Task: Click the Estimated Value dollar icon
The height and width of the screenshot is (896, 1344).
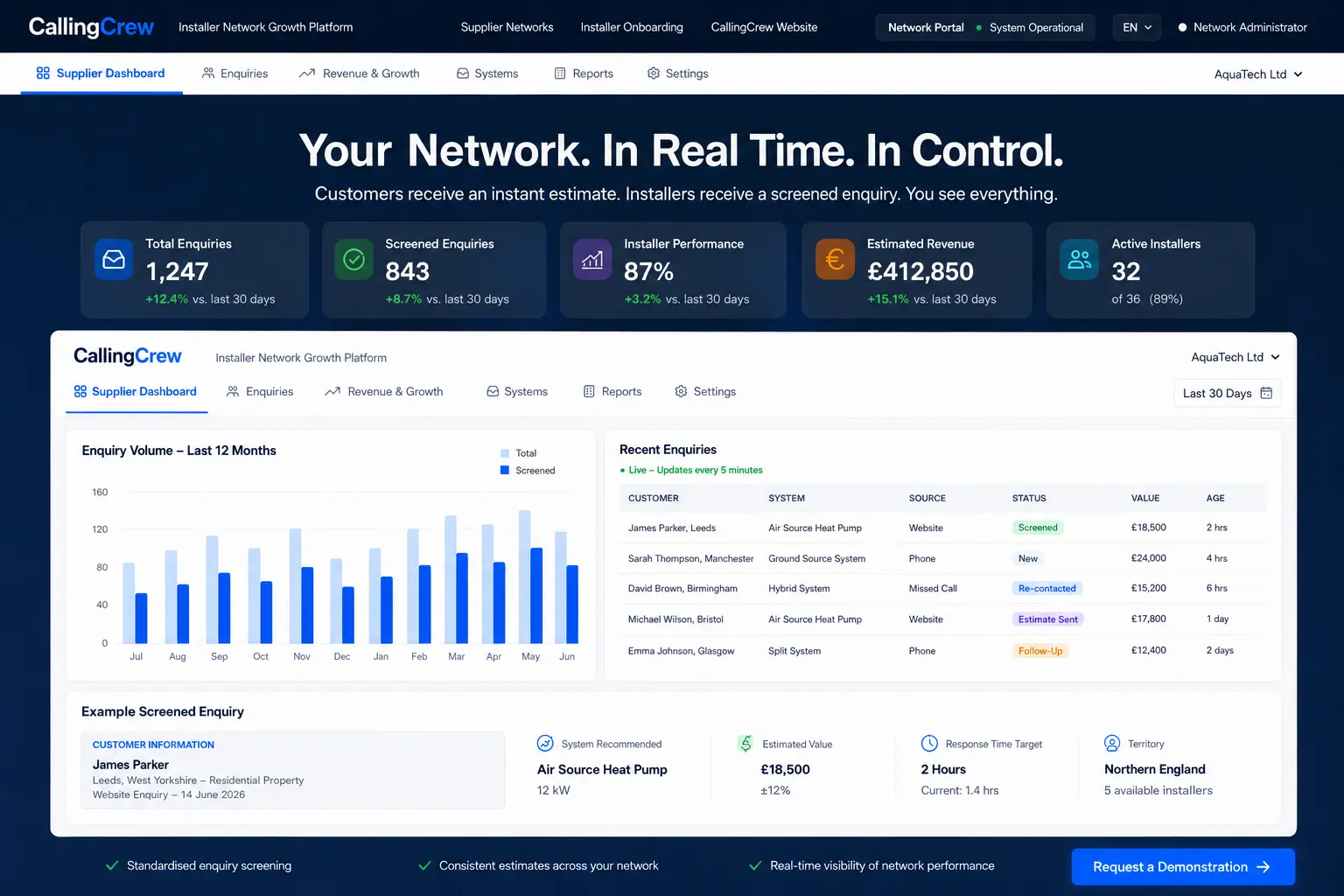Action: 745,744
